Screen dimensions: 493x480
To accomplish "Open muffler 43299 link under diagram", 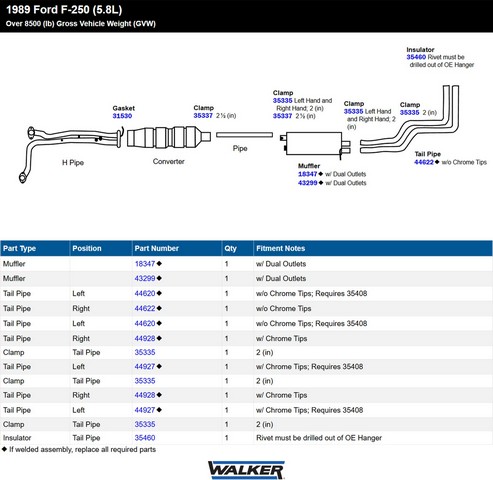I will pyautogui.click(x=307, y=183).
